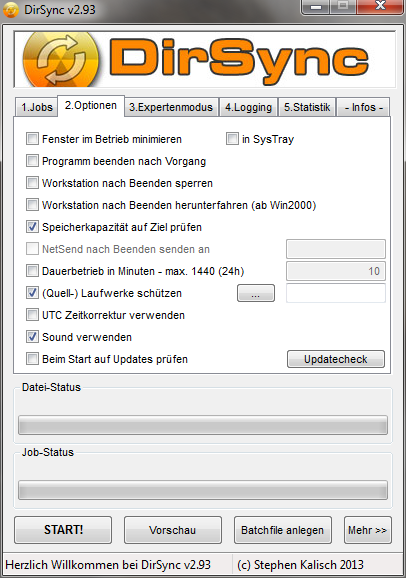
Task: Open the Vorschau preview button
Action: [173, 530]
